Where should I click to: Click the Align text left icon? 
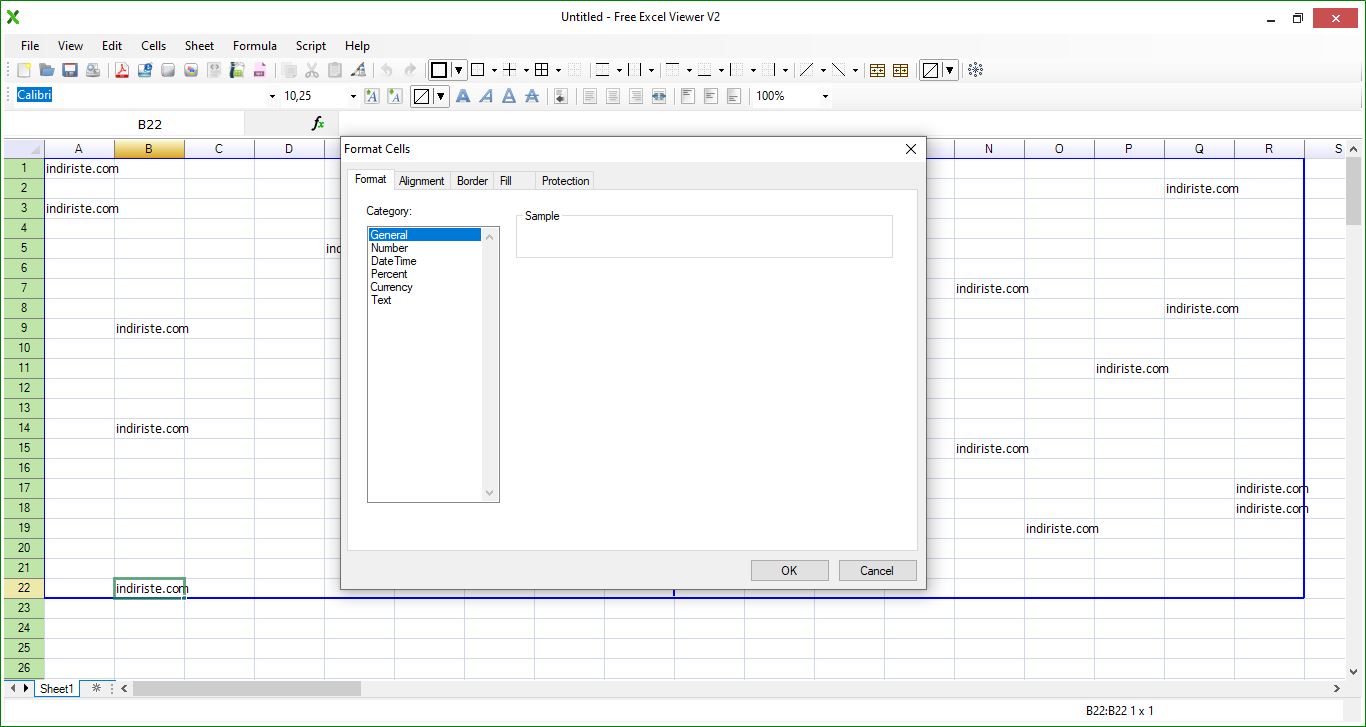[590, 96]
